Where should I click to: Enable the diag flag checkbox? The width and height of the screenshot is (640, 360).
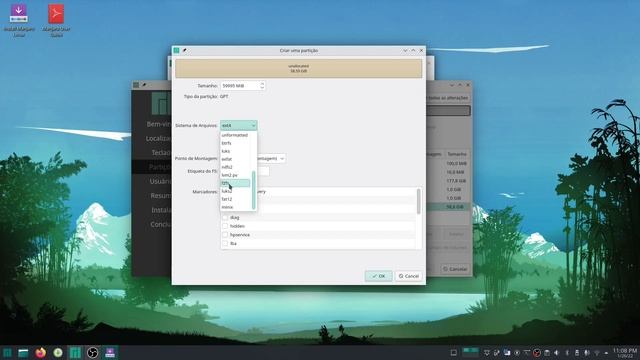[225, 218]
